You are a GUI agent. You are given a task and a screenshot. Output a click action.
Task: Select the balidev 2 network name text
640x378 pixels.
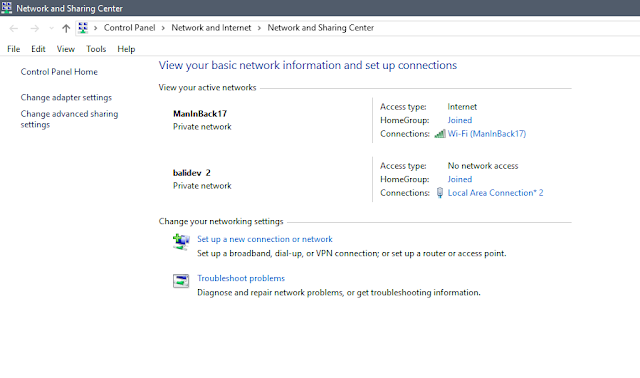click(191, 173)
